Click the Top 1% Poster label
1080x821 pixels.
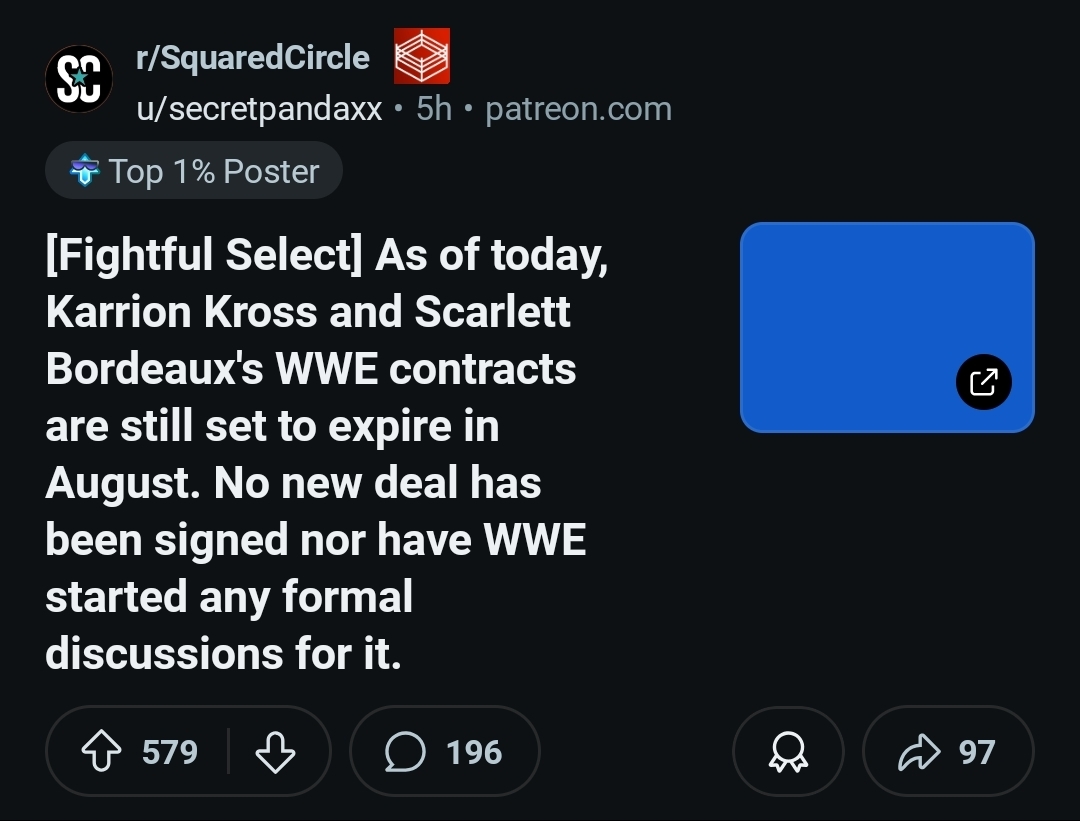pyautogui.click(x=214, y=172)
